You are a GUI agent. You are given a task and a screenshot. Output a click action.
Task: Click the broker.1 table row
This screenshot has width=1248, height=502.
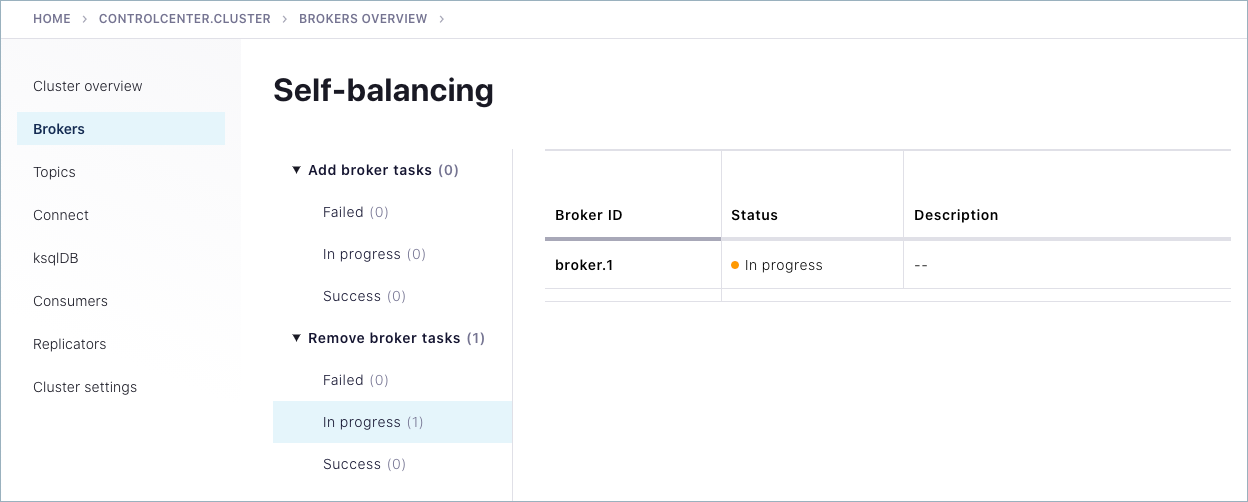pyautogui.click(x=583, y=265)
